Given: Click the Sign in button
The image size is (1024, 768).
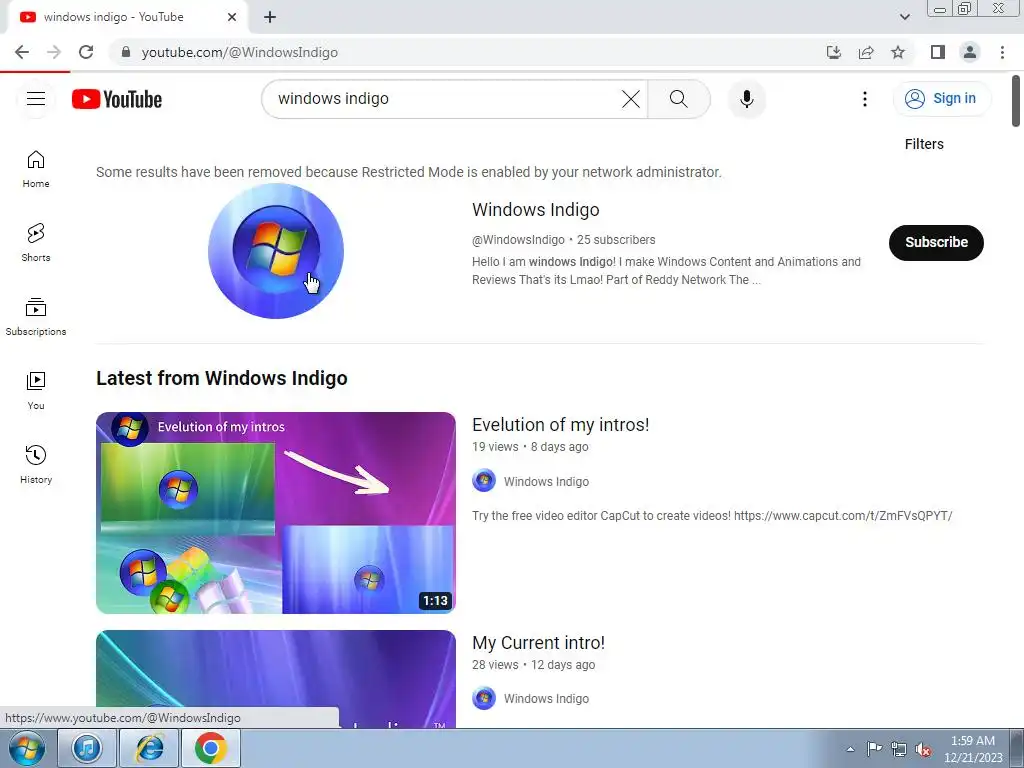Looking at the screenshot, I should 941,99.
